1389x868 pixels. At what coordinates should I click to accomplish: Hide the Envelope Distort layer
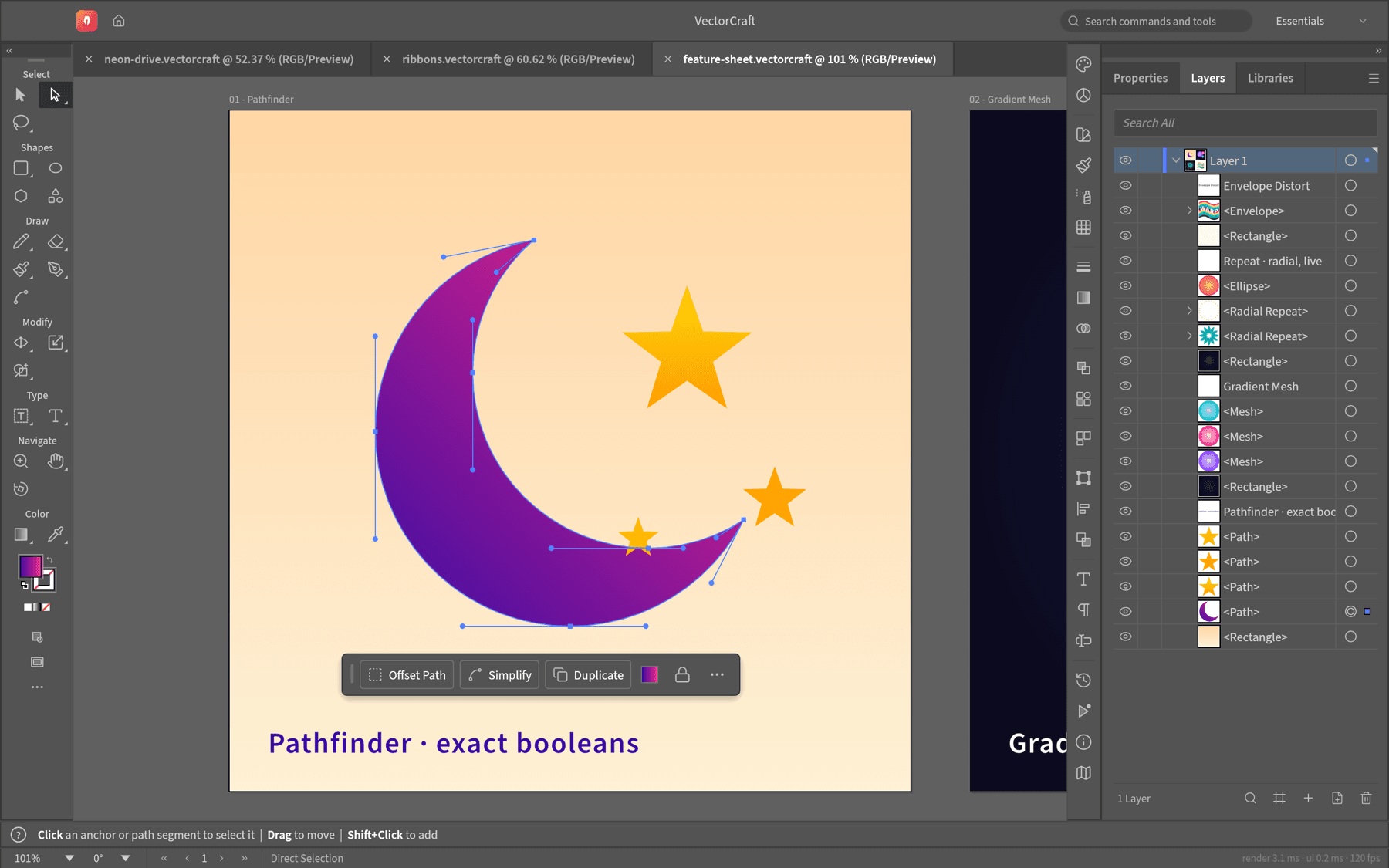[x=1126, y=186]
